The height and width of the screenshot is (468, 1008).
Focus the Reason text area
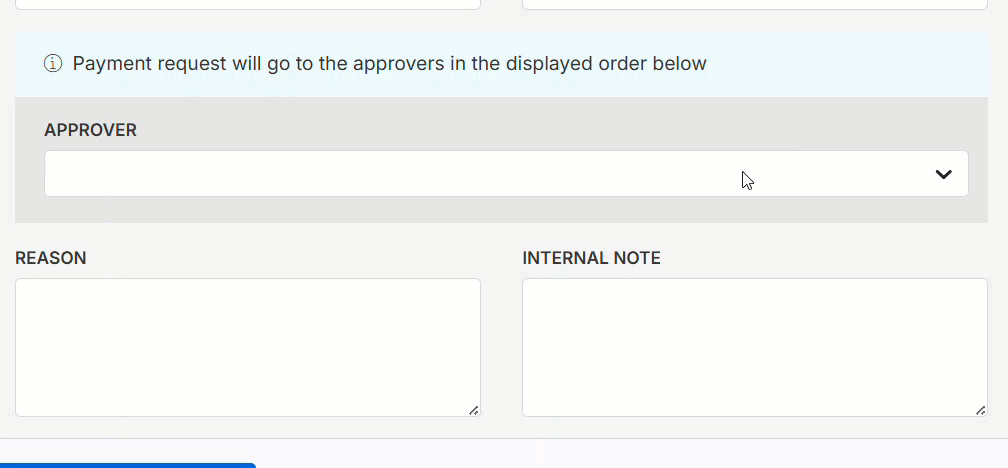tap(248, 347)
